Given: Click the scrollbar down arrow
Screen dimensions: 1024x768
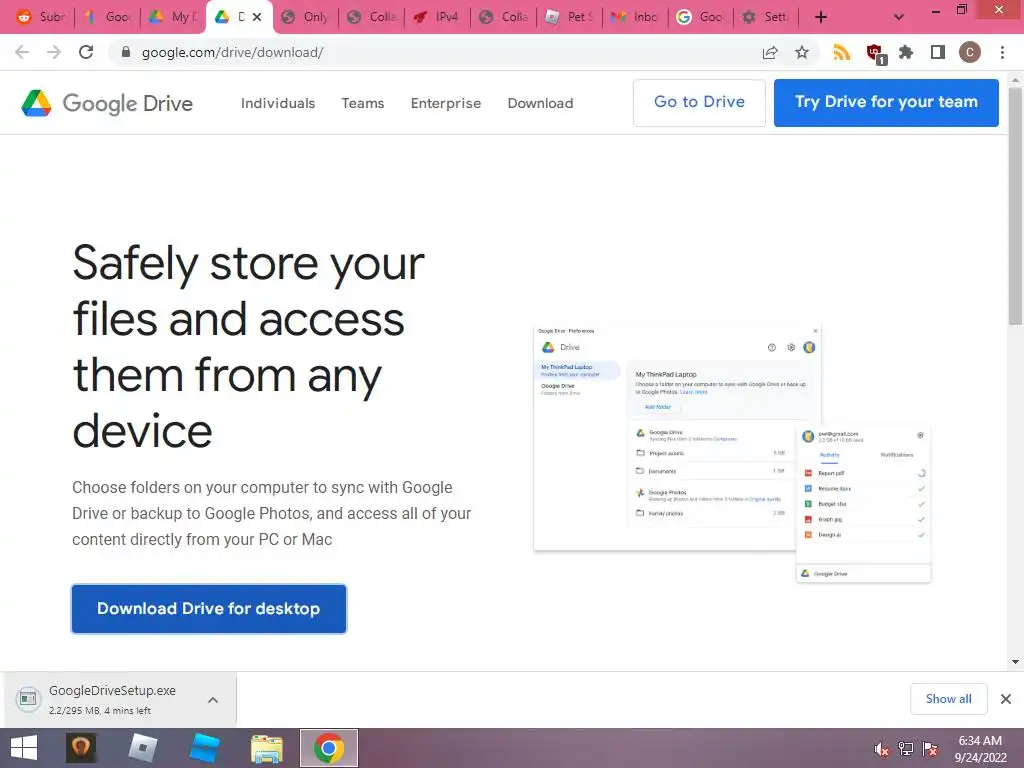Looking at the screenshot, I should [1015, 662].
